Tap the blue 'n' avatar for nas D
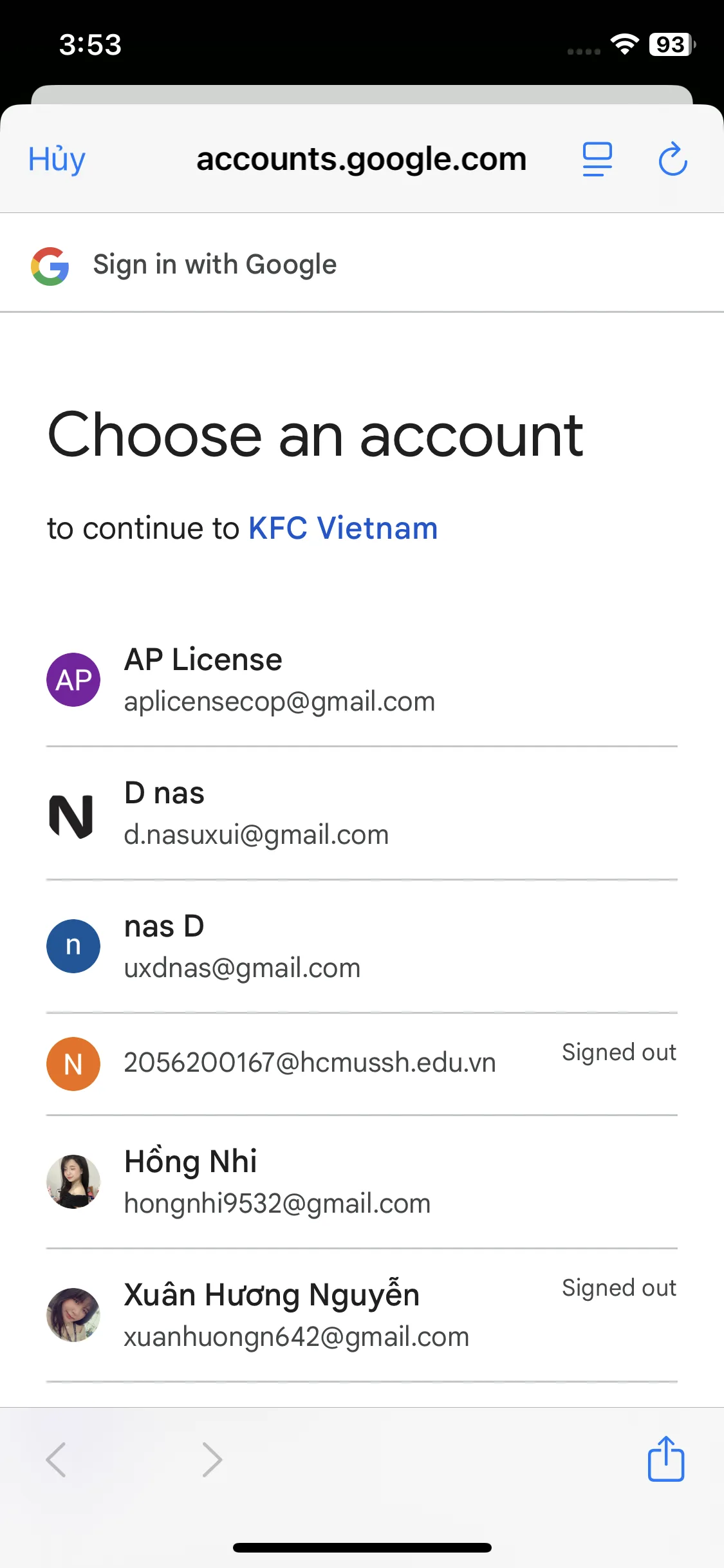This screenshot has width=724, height=1568. click(x=73, y=946)
